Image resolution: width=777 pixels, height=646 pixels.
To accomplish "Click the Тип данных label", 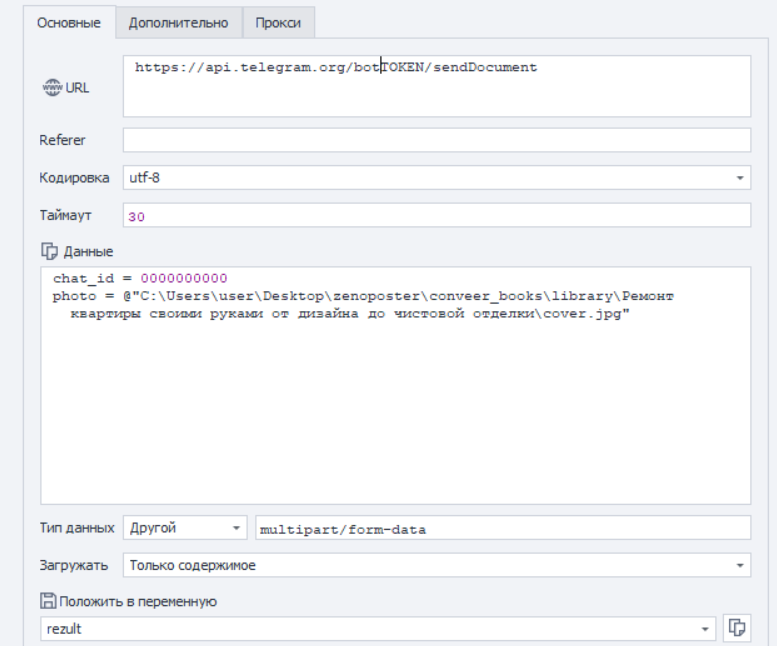I will tap(79, 528).
